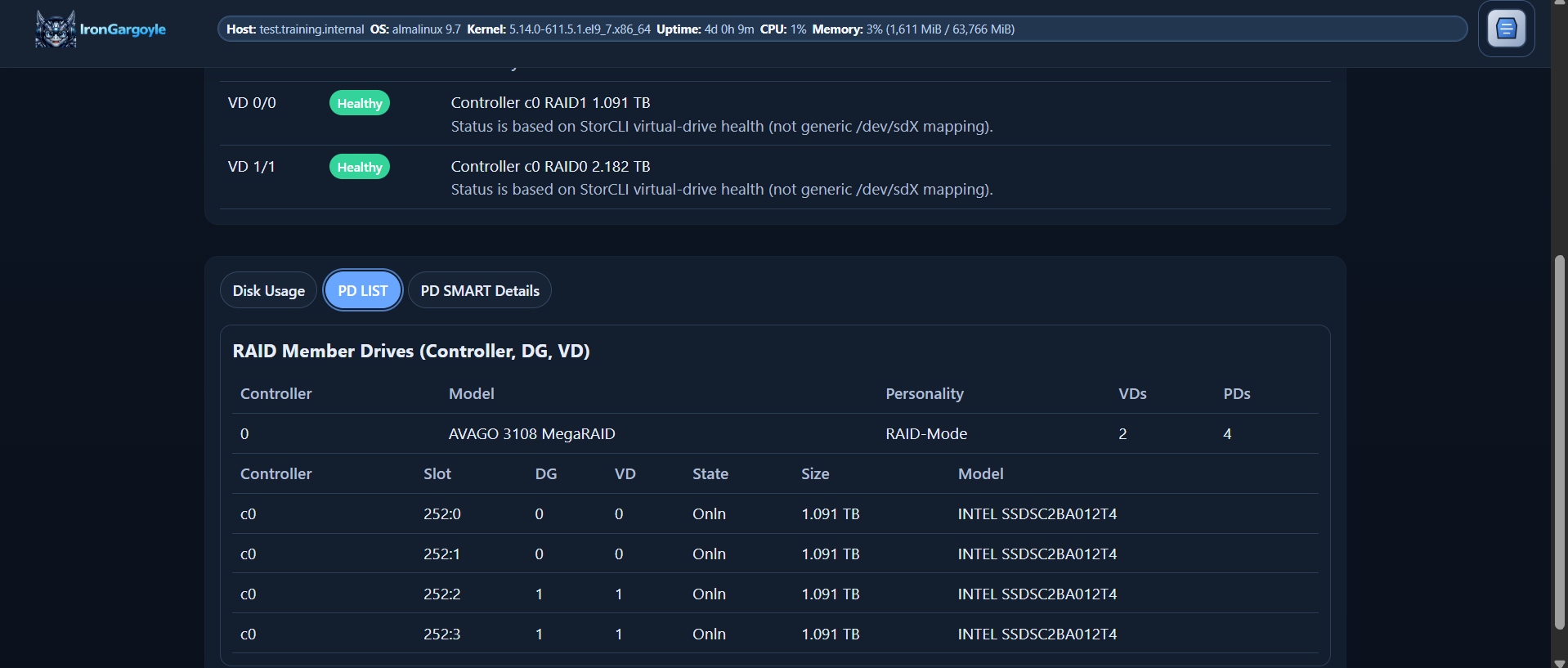Viewport: 1568px width, 668px height.
Task: Select the drive row for slot 252:0
Action: pos(774,514)
